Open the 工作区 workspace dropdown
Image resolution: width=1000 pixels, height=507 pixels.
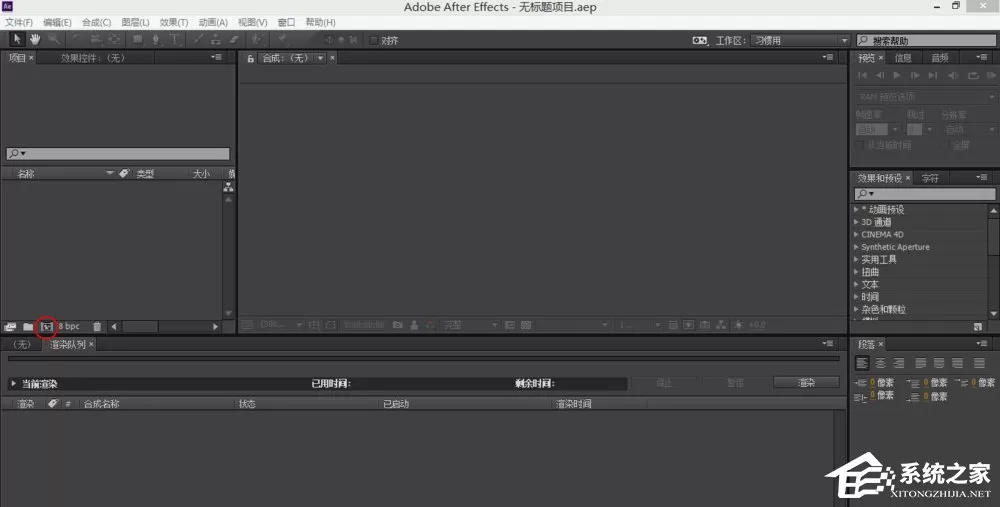pyautogui.click(x=800, y=40)
